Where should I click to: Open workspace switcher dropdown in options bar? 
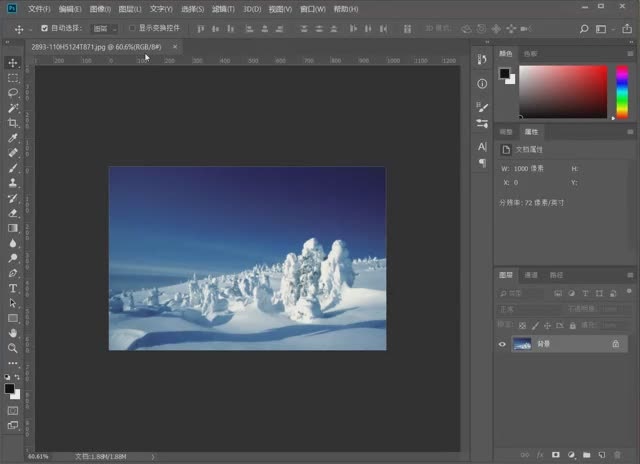coord(603,29)
